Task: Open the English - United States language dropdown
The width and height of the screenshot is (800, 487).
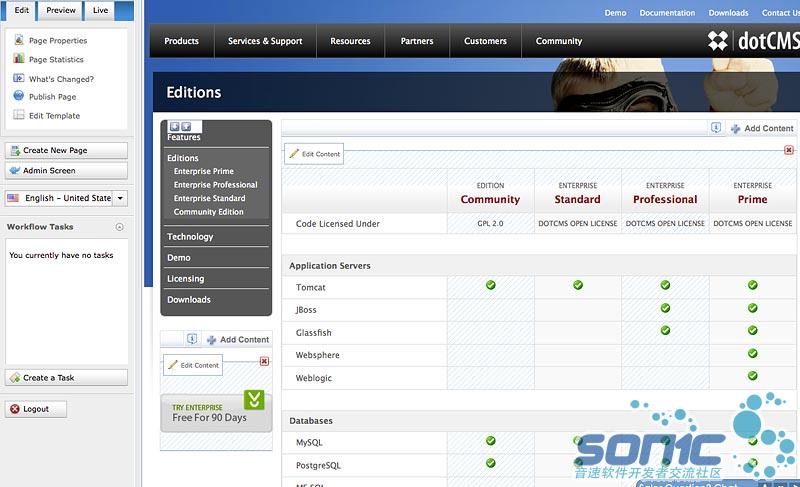Action: pos(66,198)
